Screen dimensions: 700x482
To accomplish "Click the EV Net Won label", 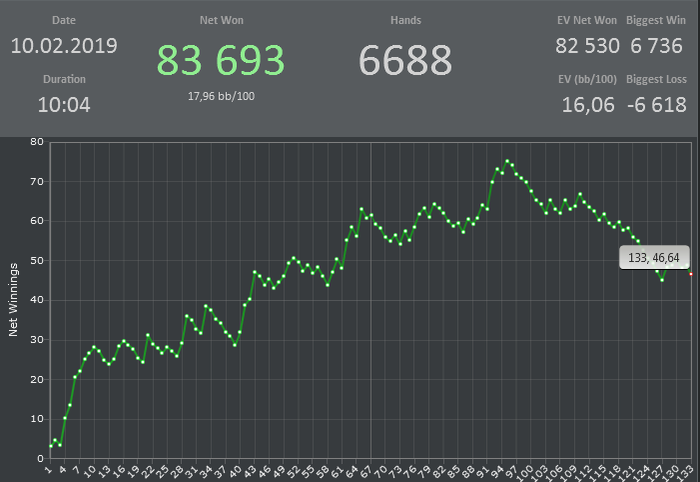I will click(x=587, y=20).
